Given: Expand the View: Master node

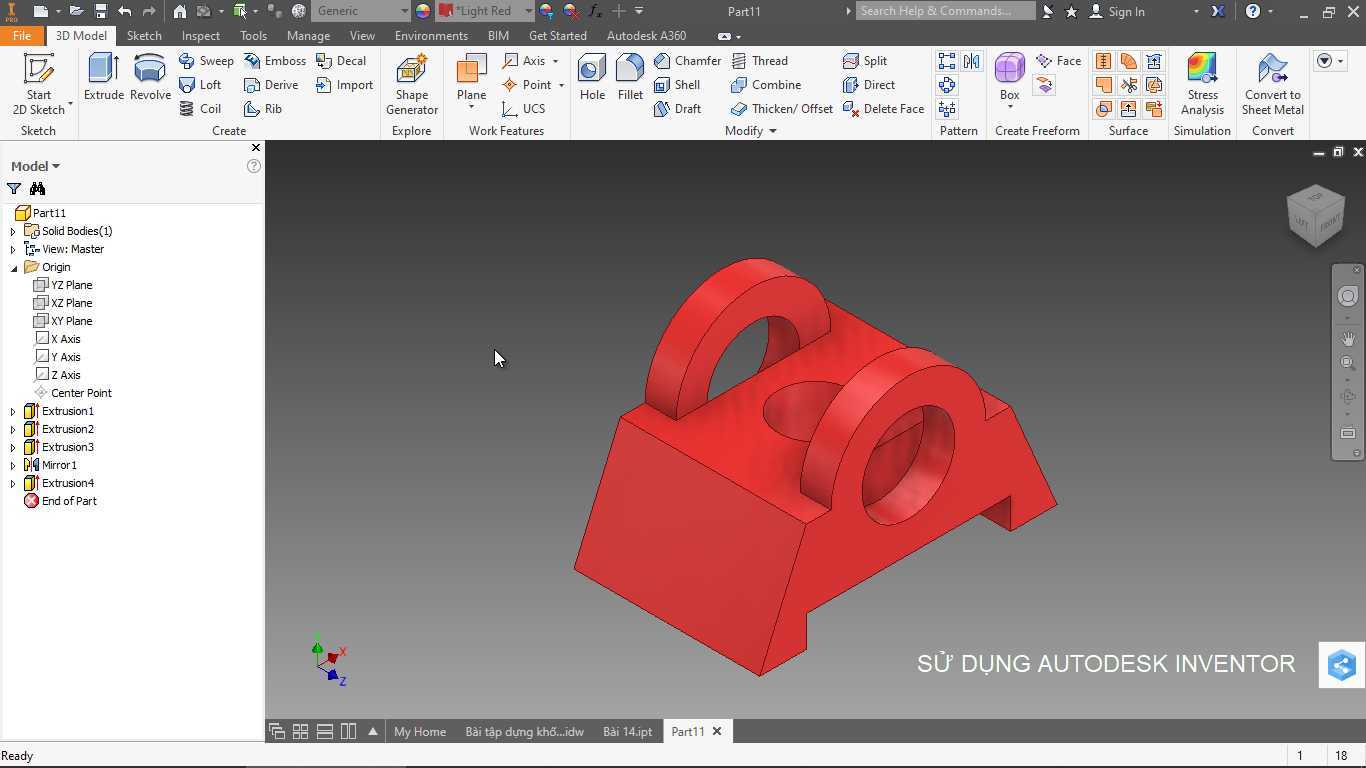Looking at the screenshot, I should [x=13, y=249].
